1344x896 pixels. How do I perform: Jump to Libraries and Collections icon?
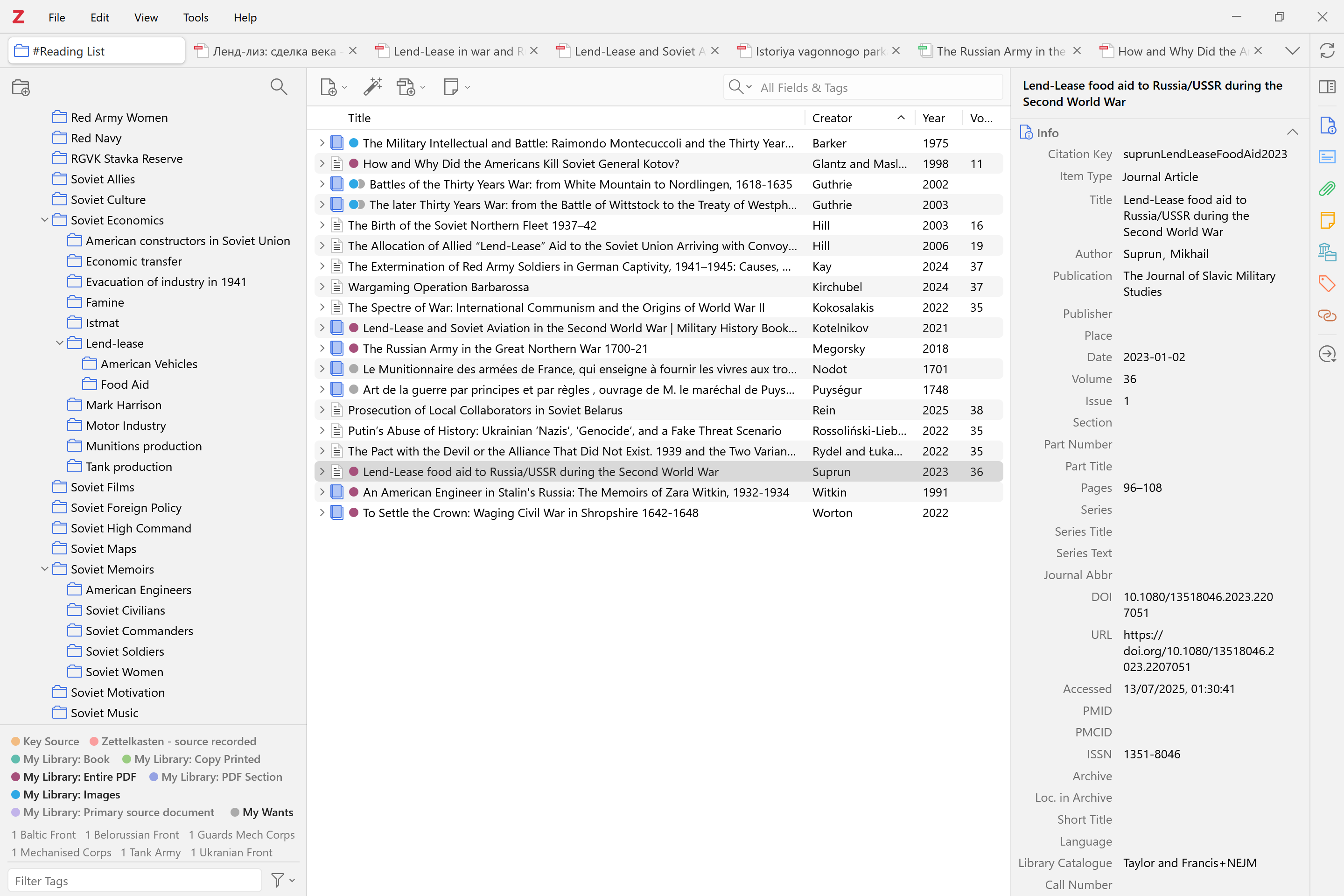tap(1327, 252)
